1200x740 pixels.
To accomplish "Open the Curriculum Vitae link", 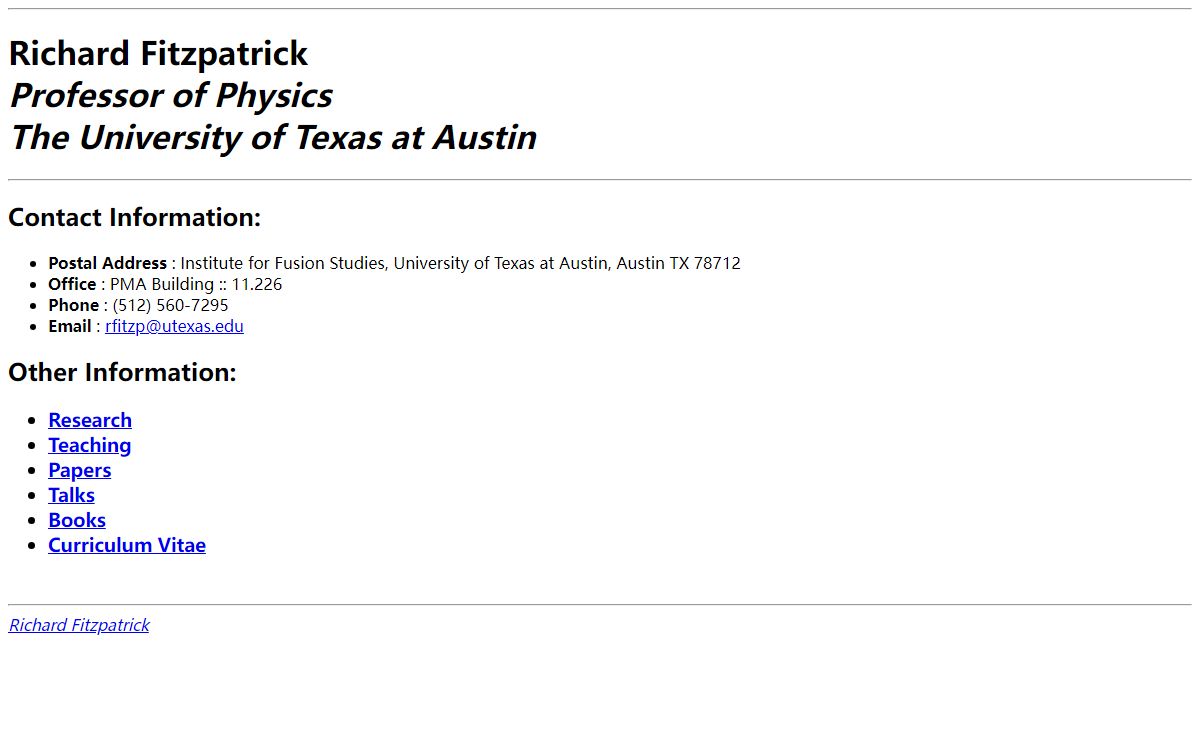I will coord(127,545).
